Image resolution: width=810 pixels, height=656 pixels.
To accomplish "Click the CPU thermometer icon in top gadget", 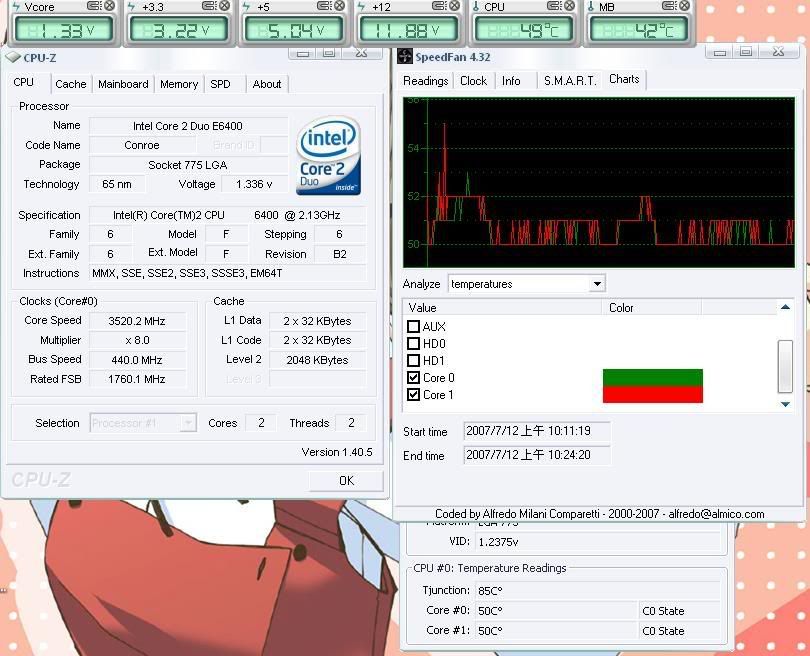I will pyautogui.click(x=477, y=7).
